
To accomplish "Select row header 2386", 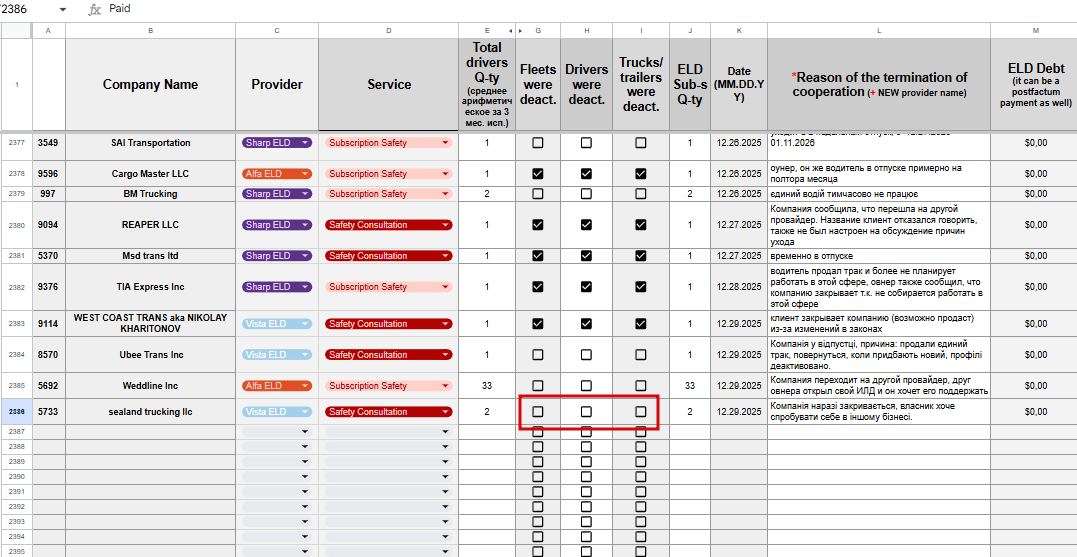I will click(x=16, y=411).
